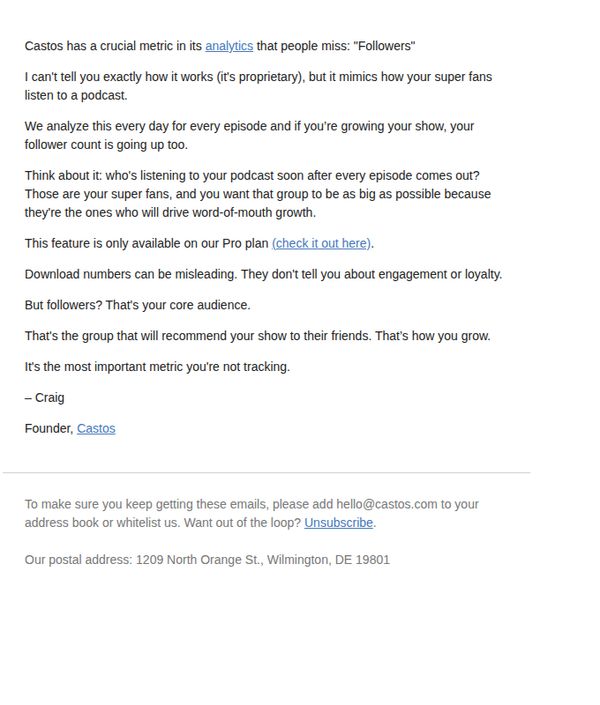Follow the "check it out here" link
Screen dimensions: 600x705
point(322,244)
